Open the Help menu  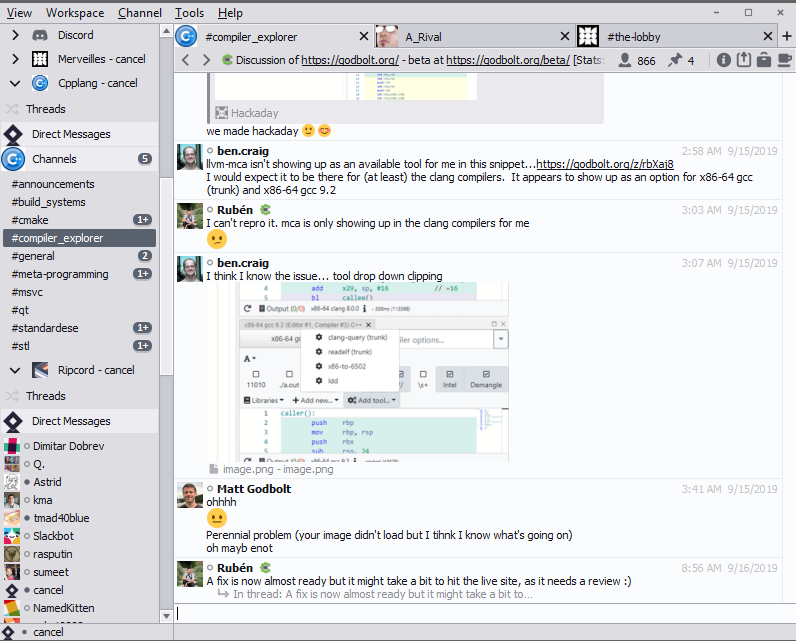230,13
